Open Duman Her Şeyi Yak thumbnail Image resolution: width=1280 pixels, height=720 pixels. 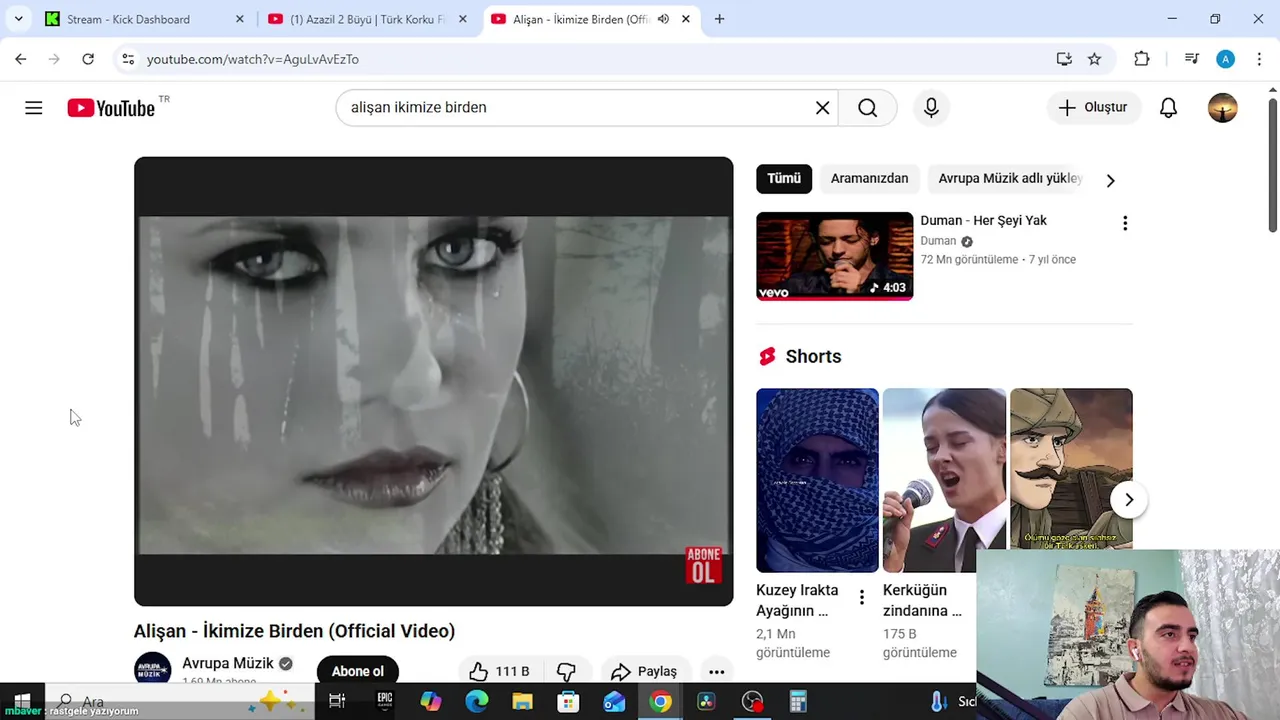(x=834, y=256)
